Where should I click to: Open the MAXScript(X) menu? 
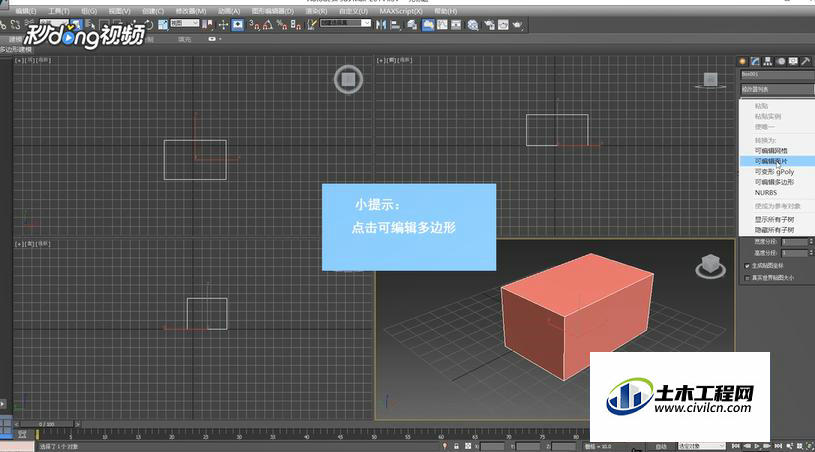[x=401, y=11]
